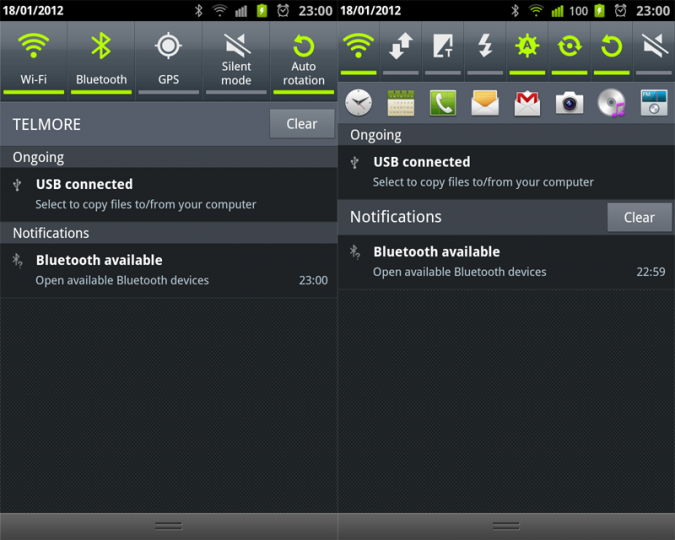Open USB connected notification in left panel

[x=168, y=194]
